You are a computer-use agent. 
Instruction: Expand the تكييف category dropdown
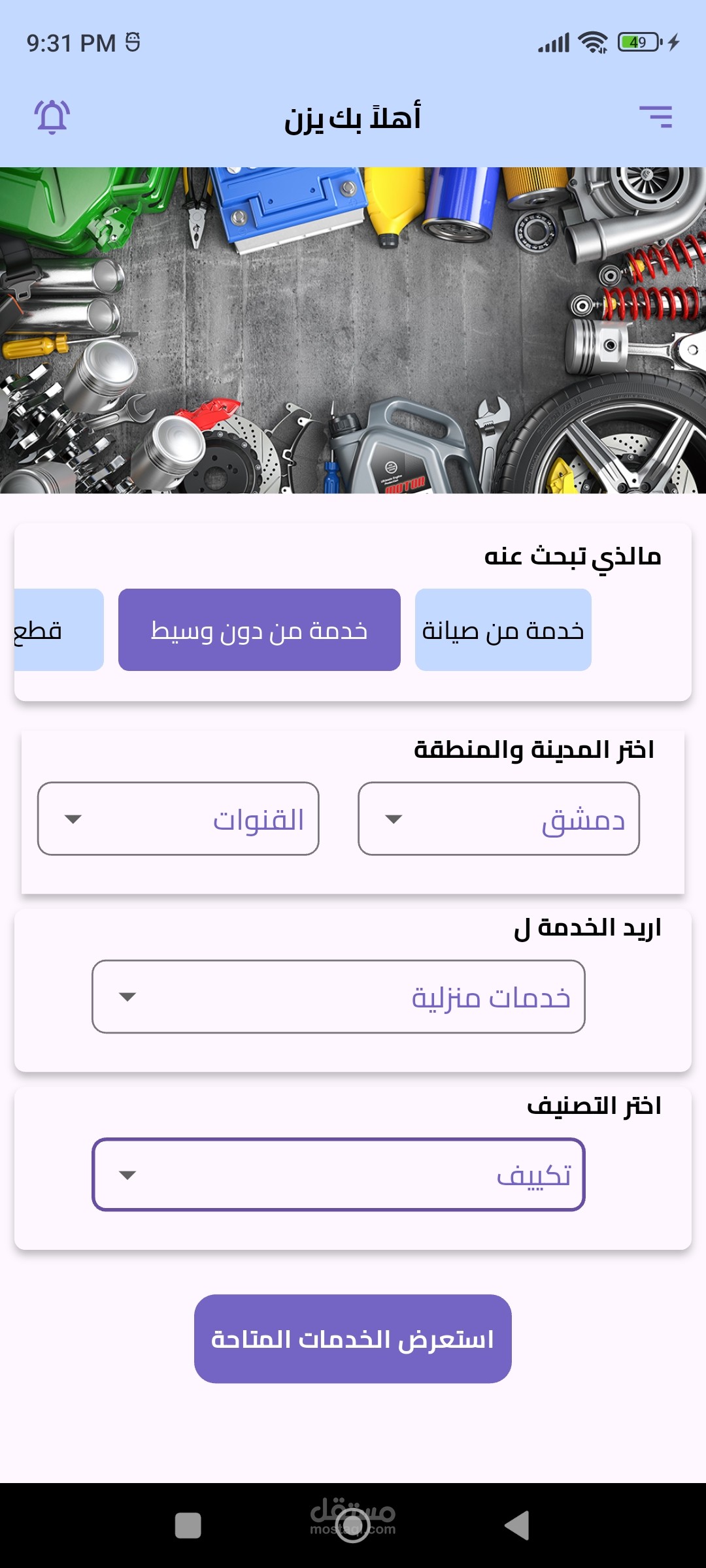click(x=338, y=1175)
